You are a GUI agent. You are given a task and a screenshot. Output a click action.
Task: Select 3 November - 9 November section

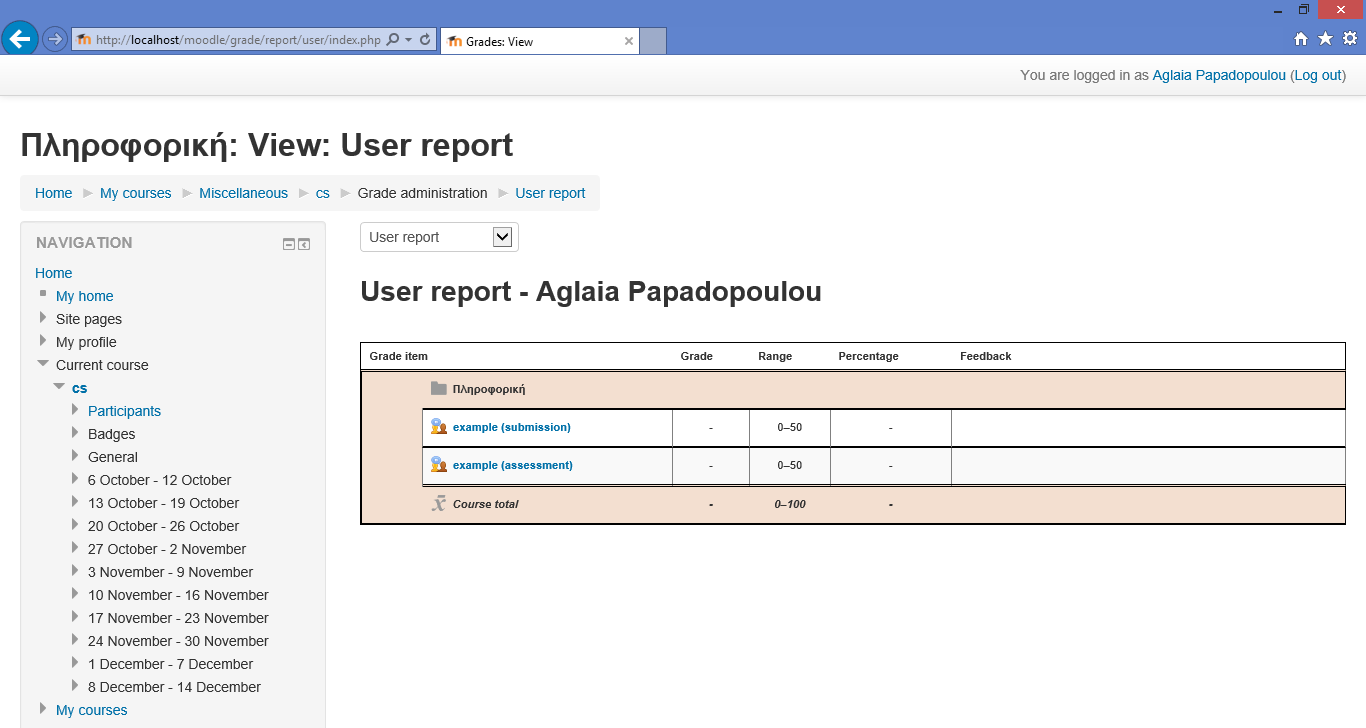170,572
